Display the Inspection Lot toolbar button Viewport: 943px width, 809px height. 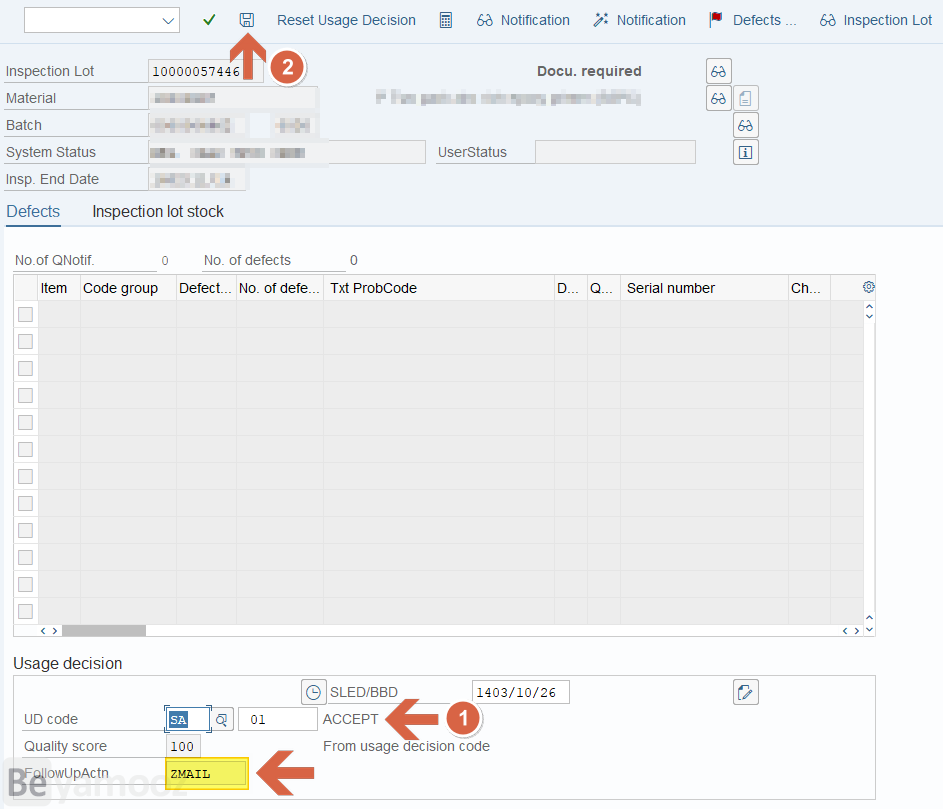pyautogui.click(x=875, y=20)
